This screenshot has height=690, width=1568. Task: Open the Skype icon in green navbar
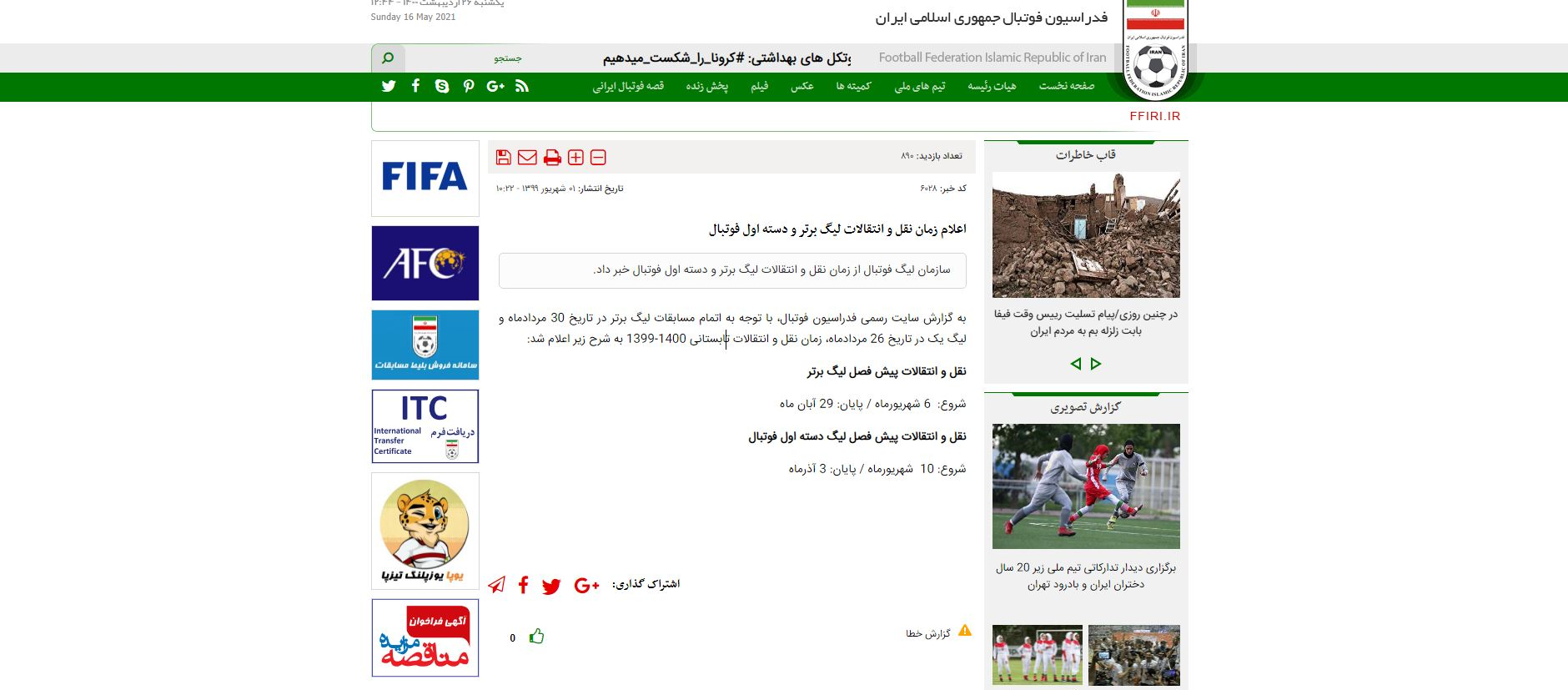[442, 86]
